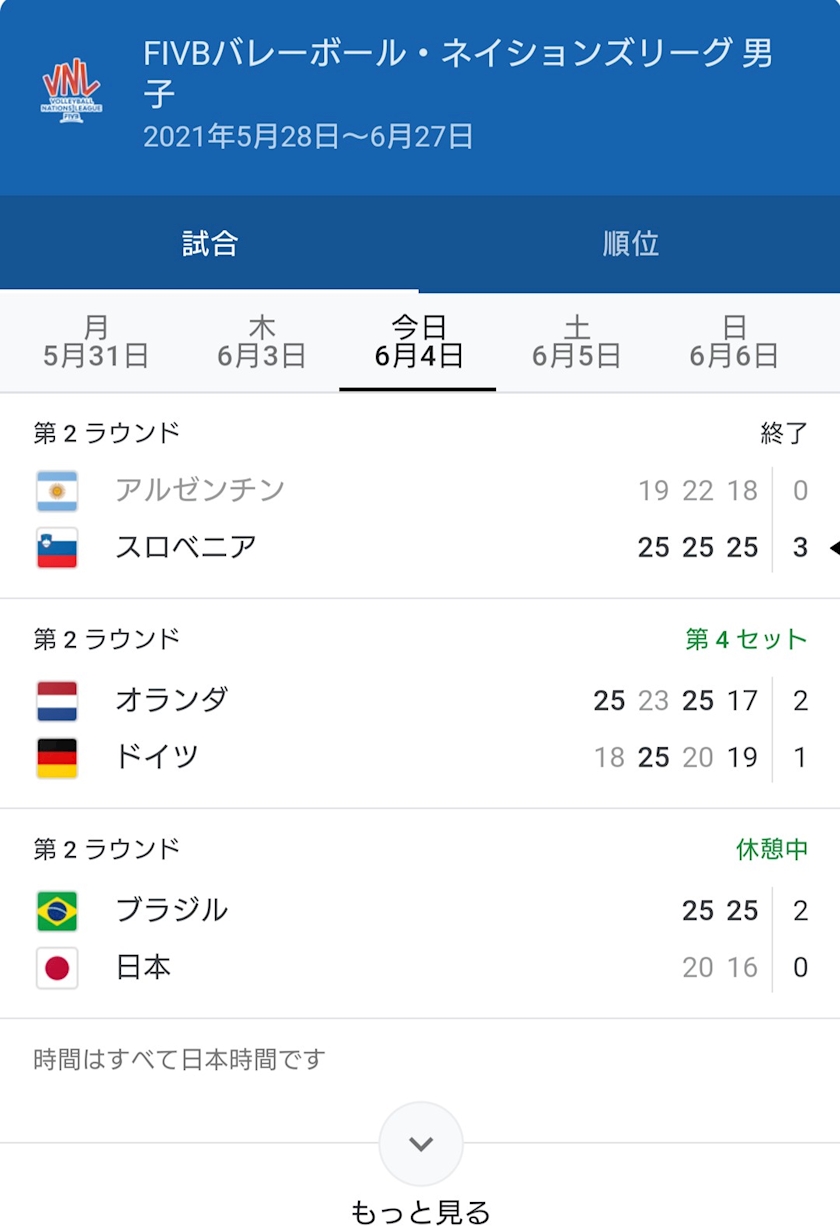Select the 月 5月31日 date tab
The width and height of the screenshot is (840, 1229).
click(96, 342)
